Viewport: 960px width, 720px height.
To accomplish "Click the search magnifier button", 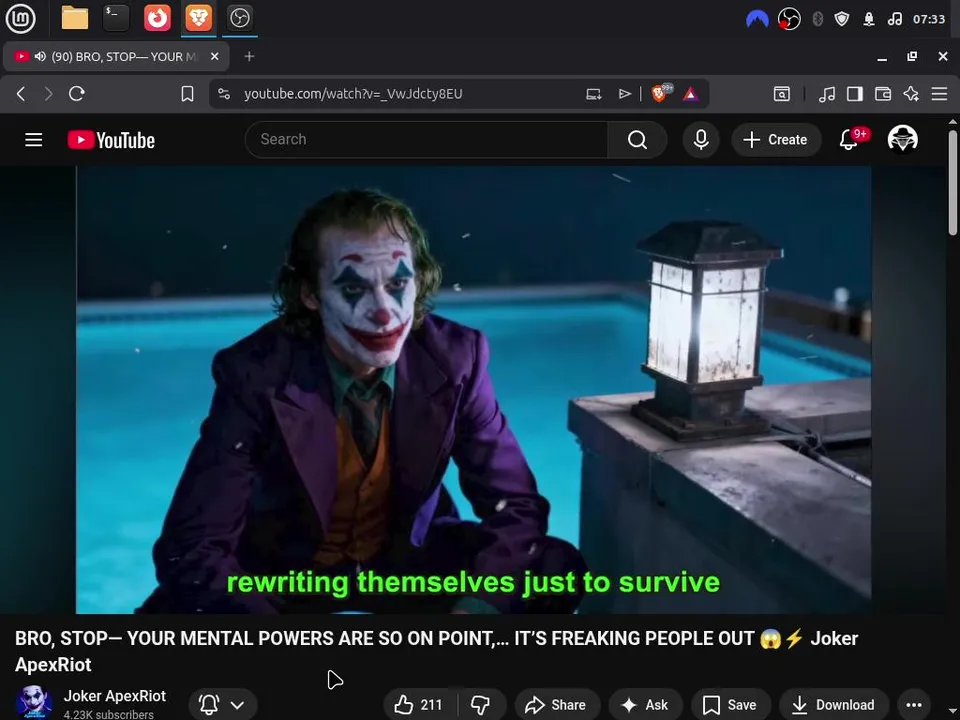I will (x=637, y=140).
